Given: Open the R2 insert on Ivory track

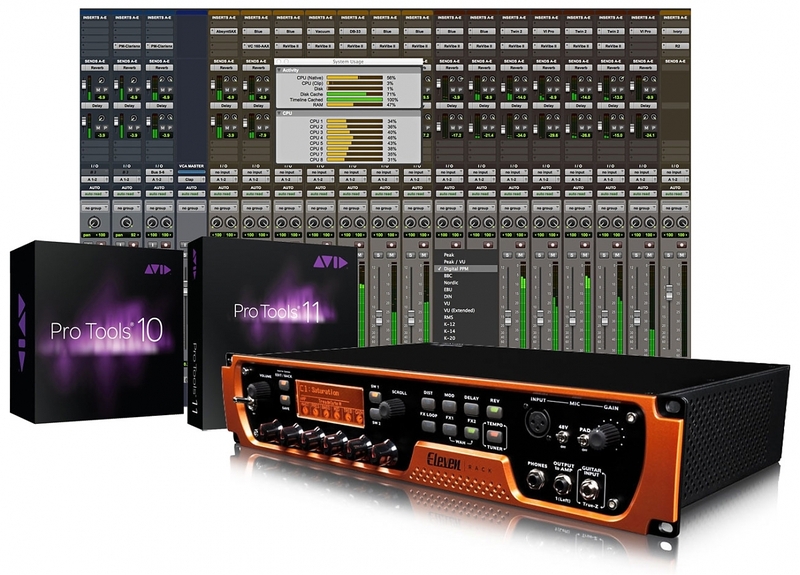Looking at the screenshot, I should pyautogui.click(x=675, y=46).
